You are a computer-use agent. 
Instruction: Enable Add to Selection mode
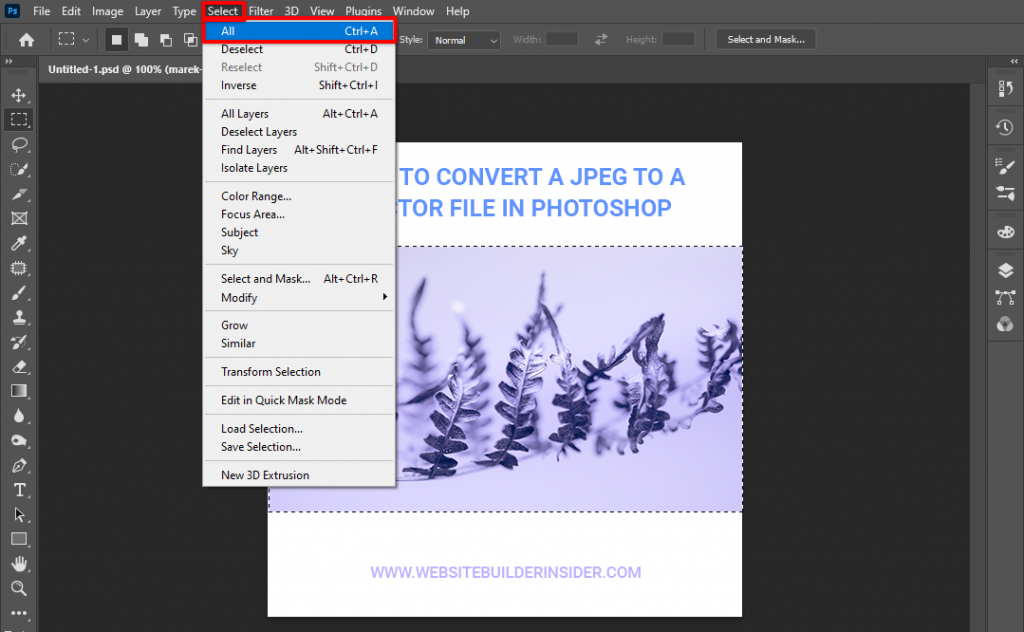tap(141, 40)
